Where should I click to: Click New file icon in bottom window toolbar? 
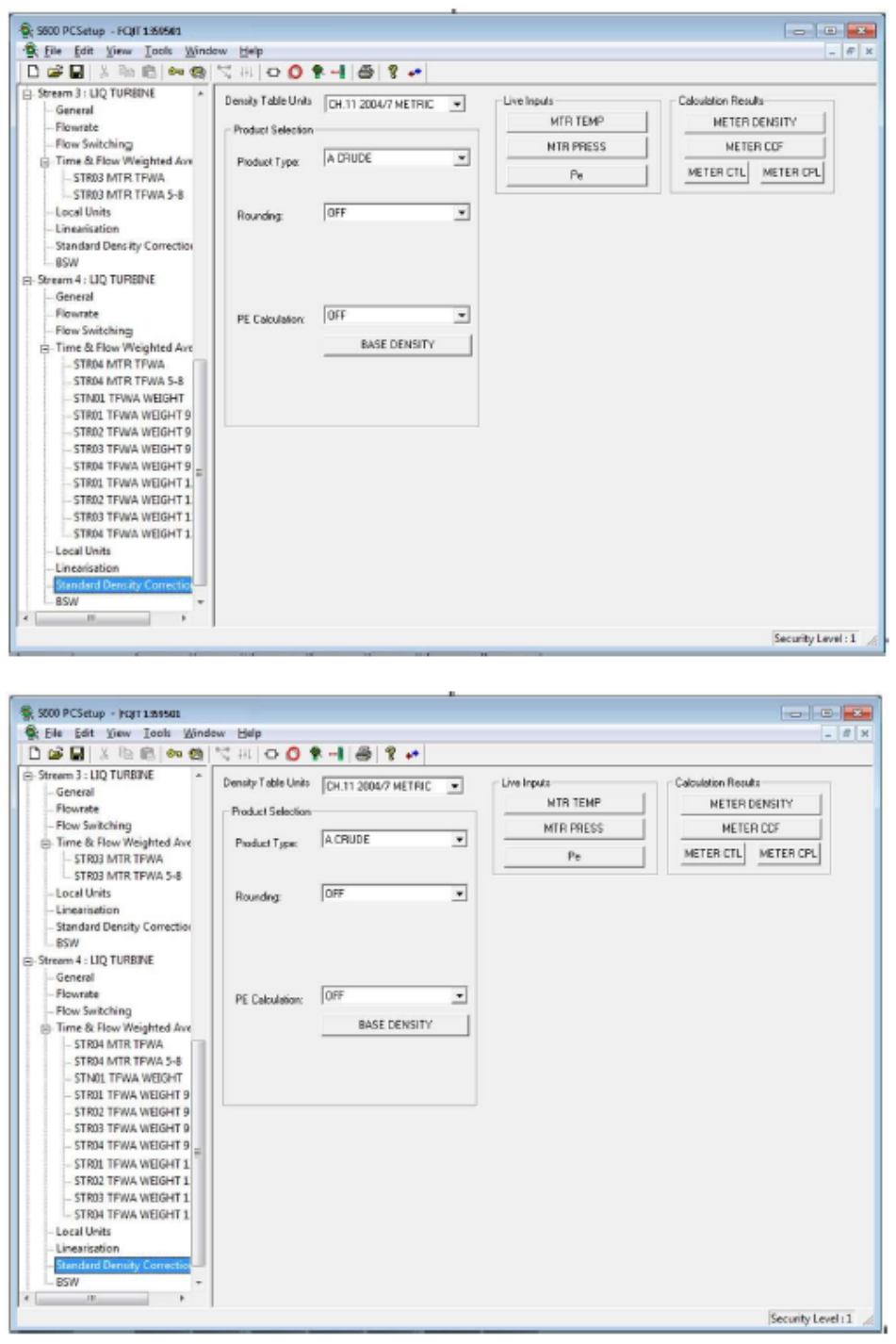point(34,753)
